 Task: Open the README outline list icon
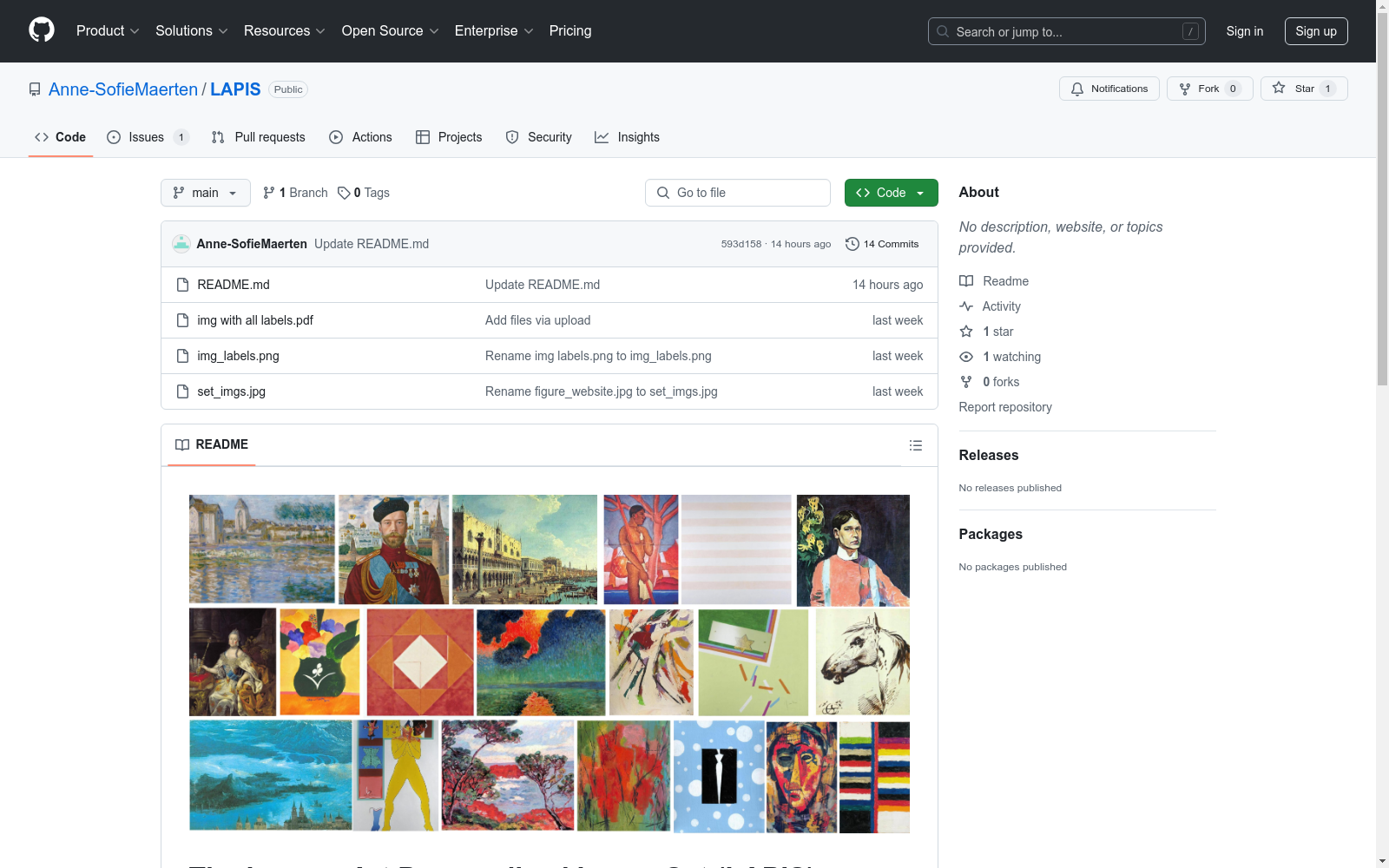(915, 445)
